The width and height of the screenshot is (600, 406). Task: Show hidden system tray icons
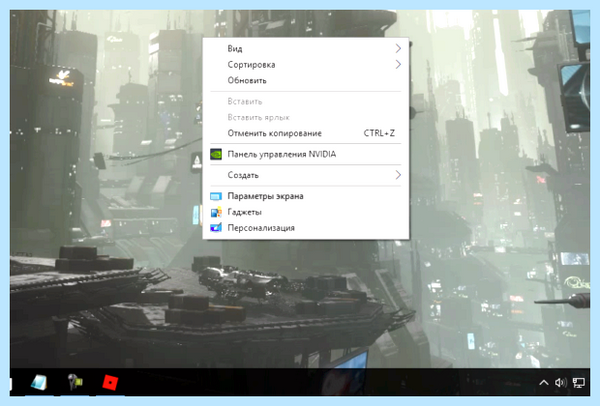(544, 383)
